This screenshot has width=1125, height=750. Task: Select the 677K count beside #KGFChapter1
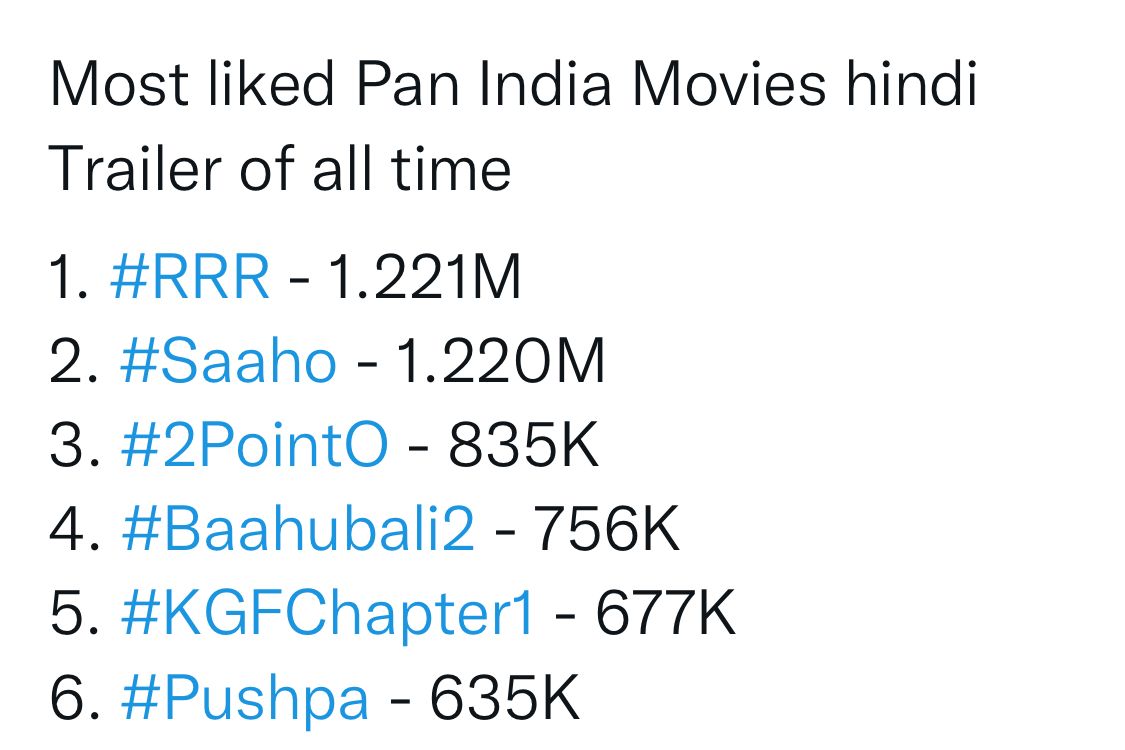(665, 615)
